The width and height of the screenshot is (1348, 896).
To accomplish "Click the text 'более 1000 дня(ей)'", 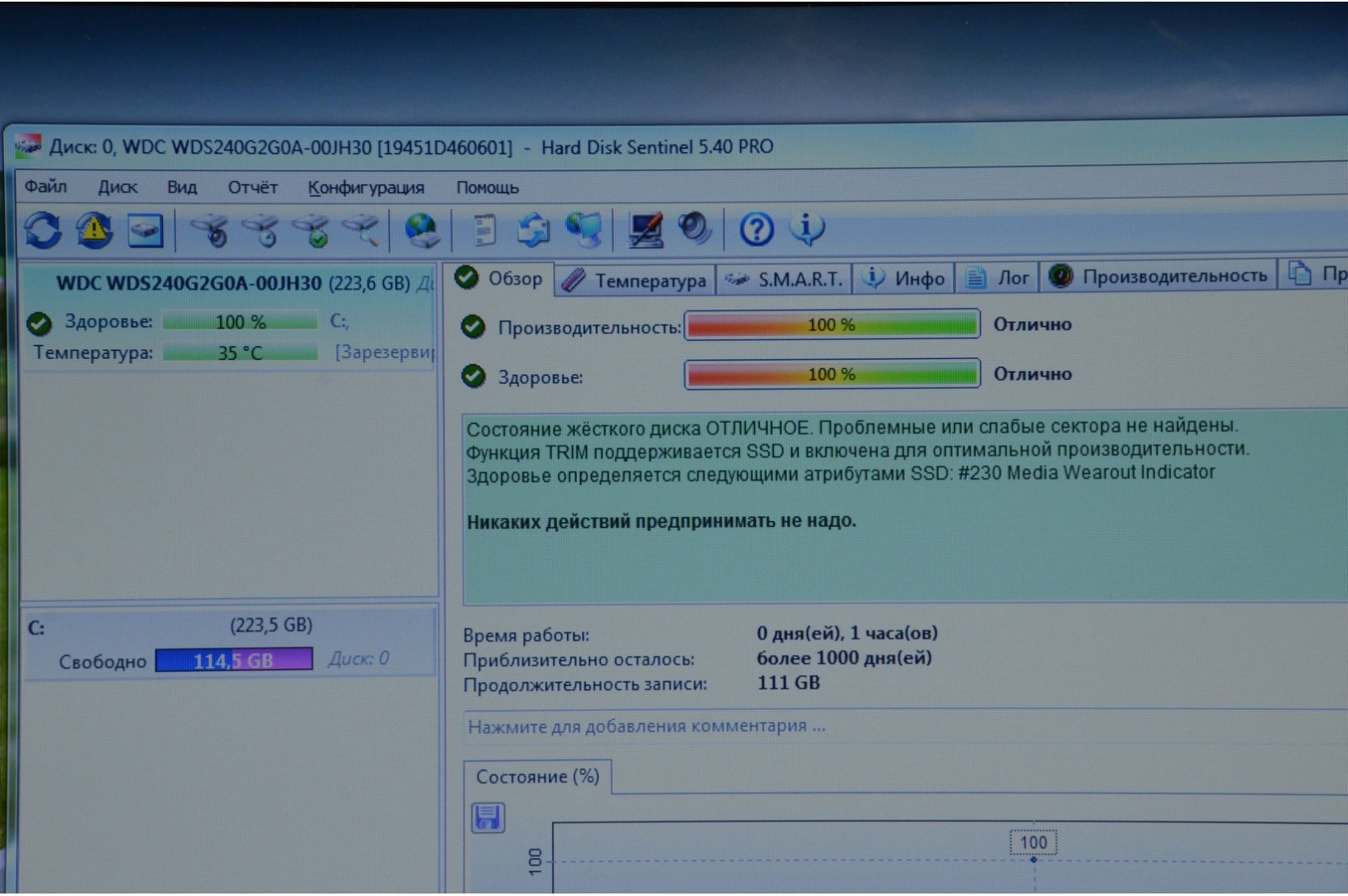I will coord(844,658).
